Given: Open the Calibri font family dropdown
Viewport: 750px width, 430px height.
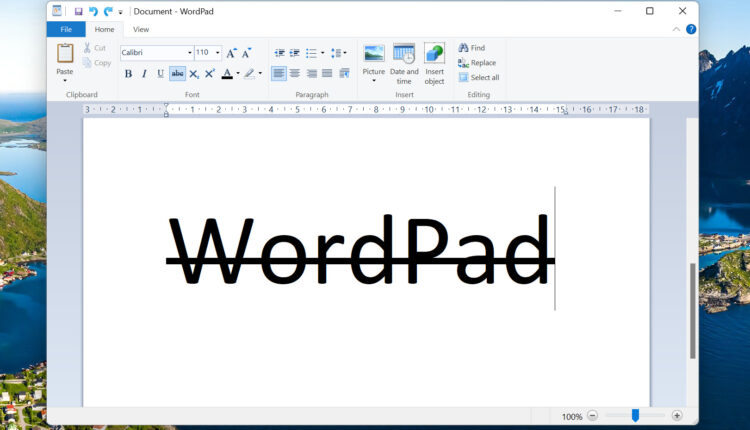Looking at the screenshot, I should [x=189, y=53].
